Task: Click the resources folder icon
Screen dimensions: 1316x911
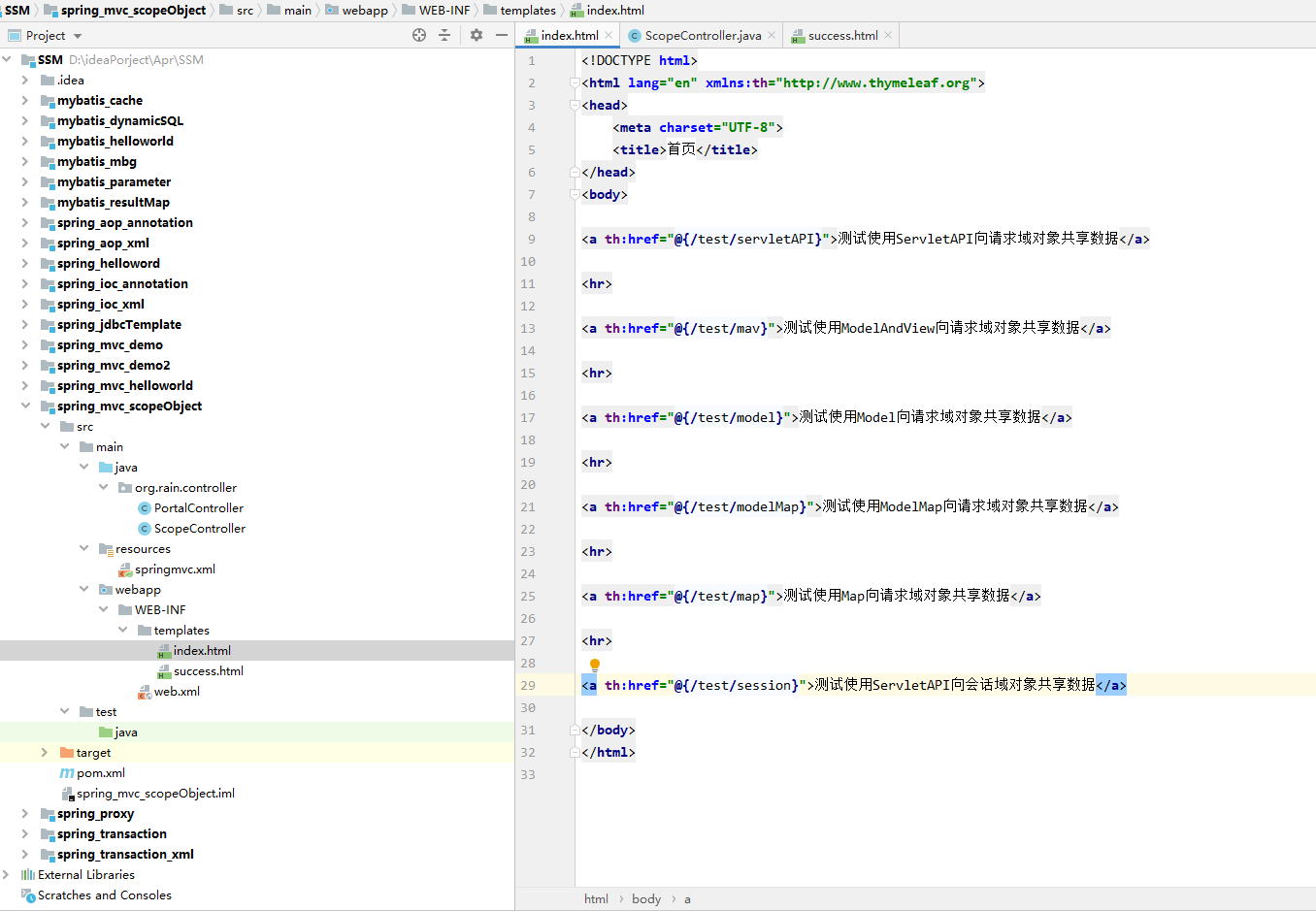Action: pos(106,549)
